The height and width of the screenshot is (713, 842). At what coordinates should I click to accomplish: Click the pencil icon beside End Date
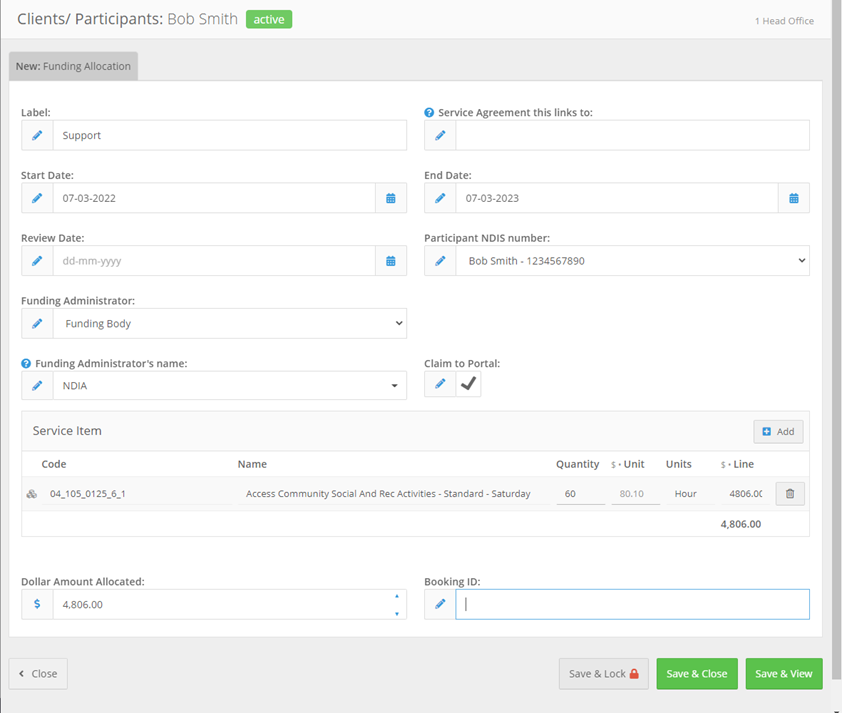[x=440, y=198]
